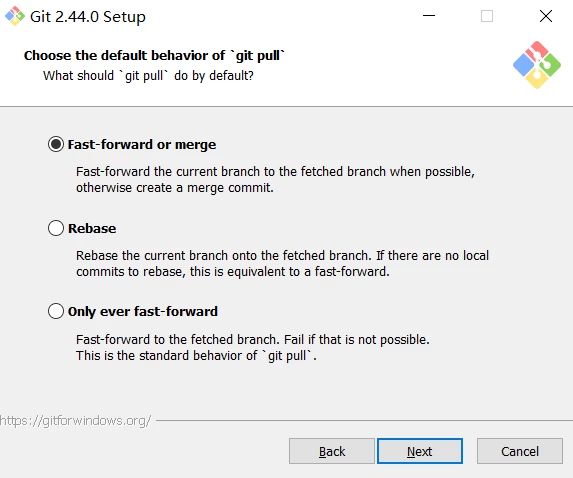The height and width of the screenshot is (478, 573).
Task: Click the 'What should git pull do' subtitle
Action: point(148,76)
